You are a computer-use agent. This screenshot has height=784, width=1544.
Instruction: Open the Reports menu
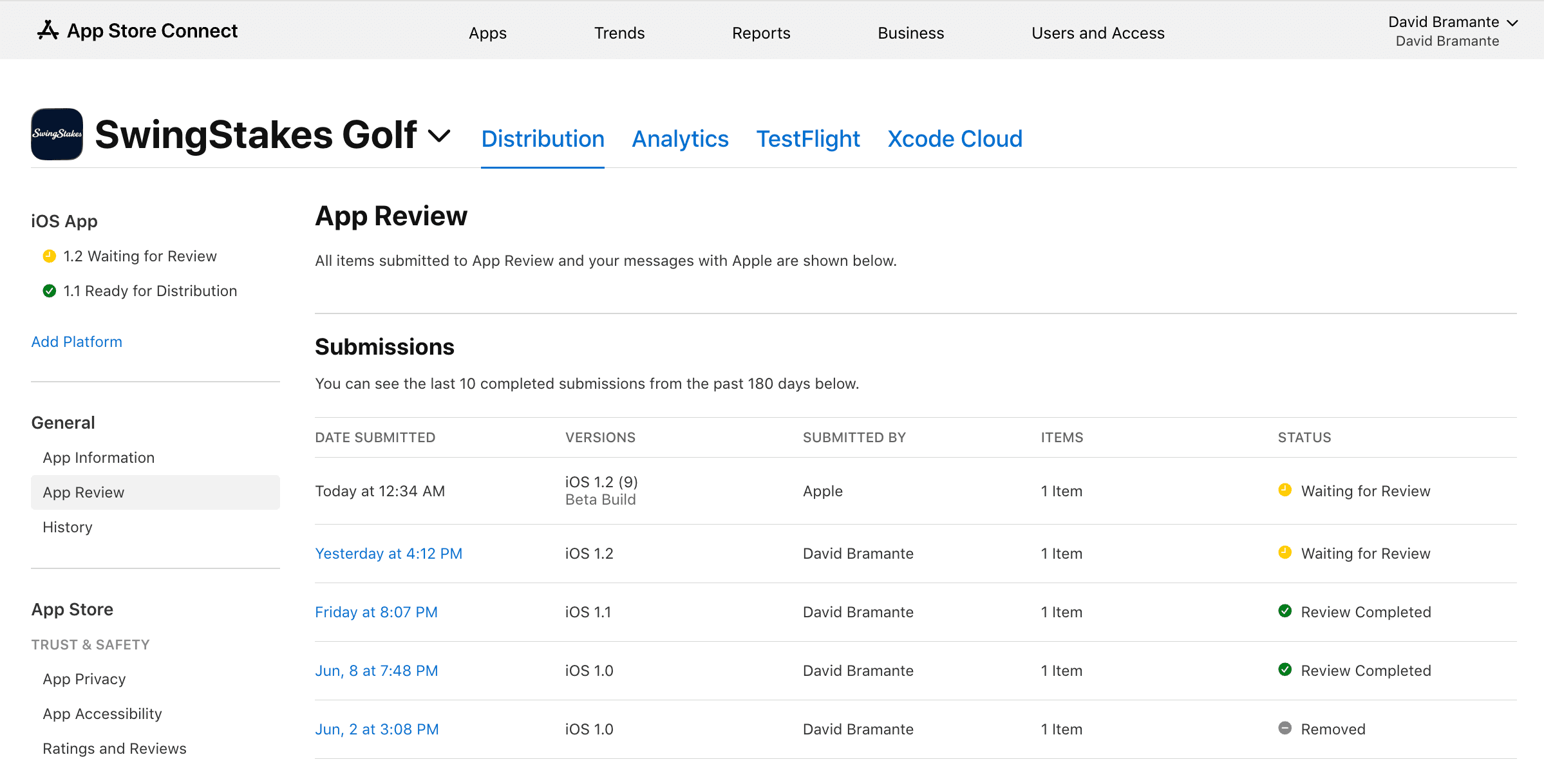tap(761, 33)
